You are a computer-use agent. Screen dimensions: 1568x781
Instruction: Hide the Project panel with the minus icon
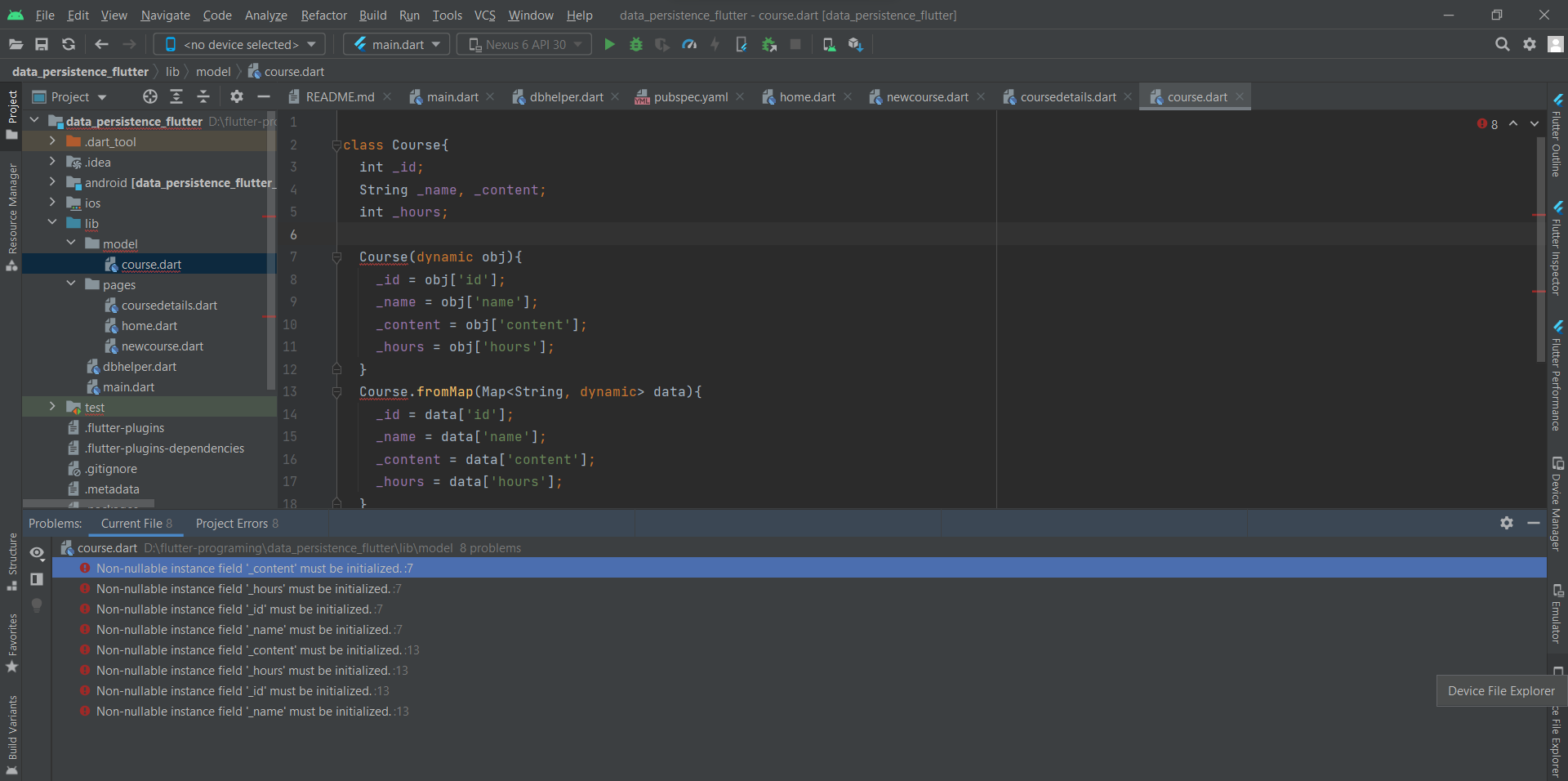[263, 96]
